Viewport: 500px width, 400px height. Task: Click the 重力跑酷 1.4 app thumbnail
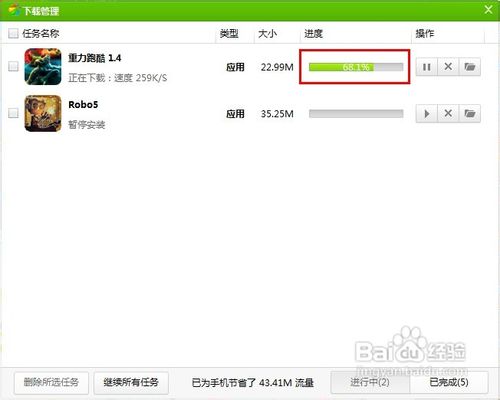pyautogui.click(x=43, y=67)
